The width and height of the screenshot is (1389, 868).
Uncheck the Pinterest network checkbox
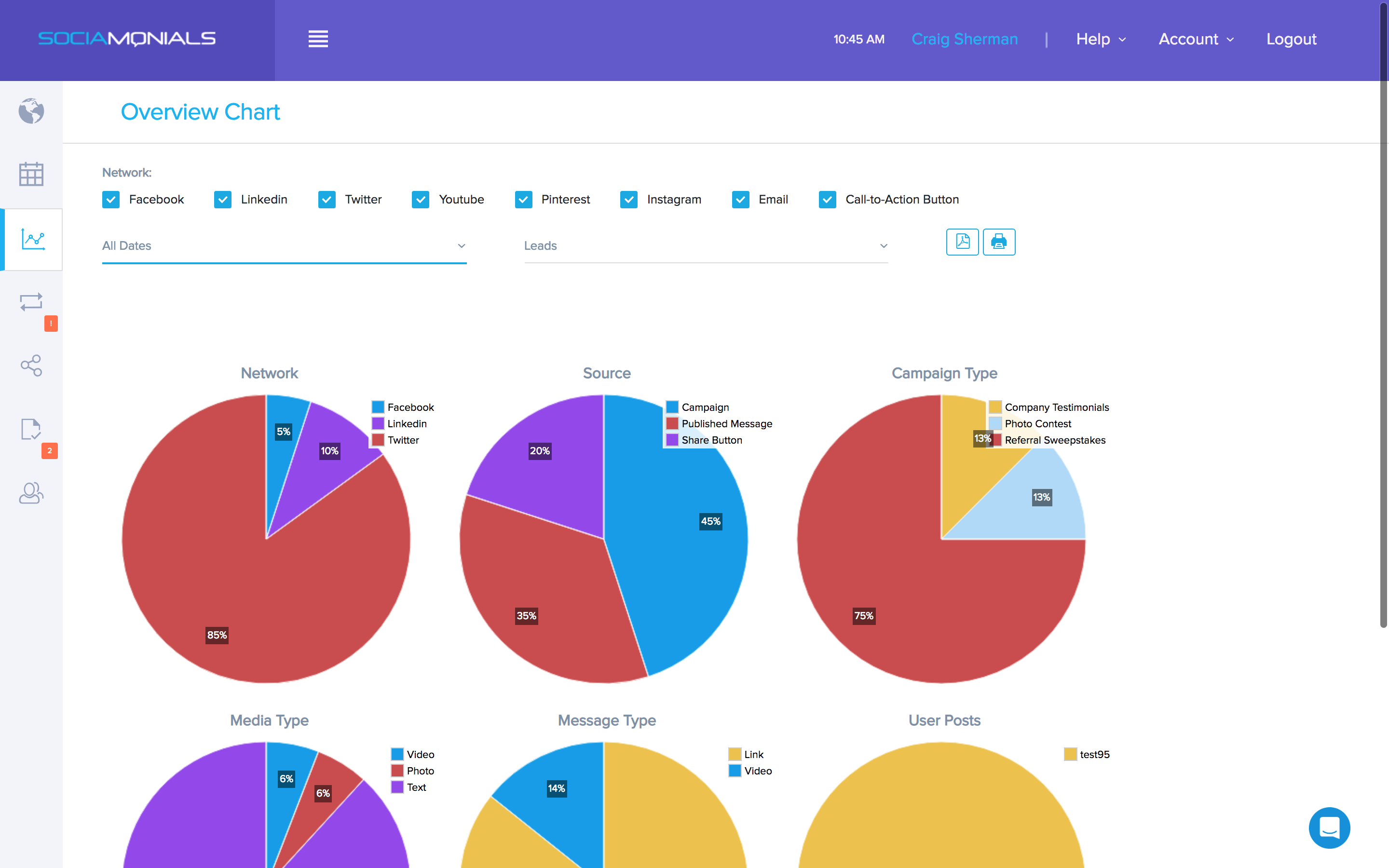pos(523,199)
